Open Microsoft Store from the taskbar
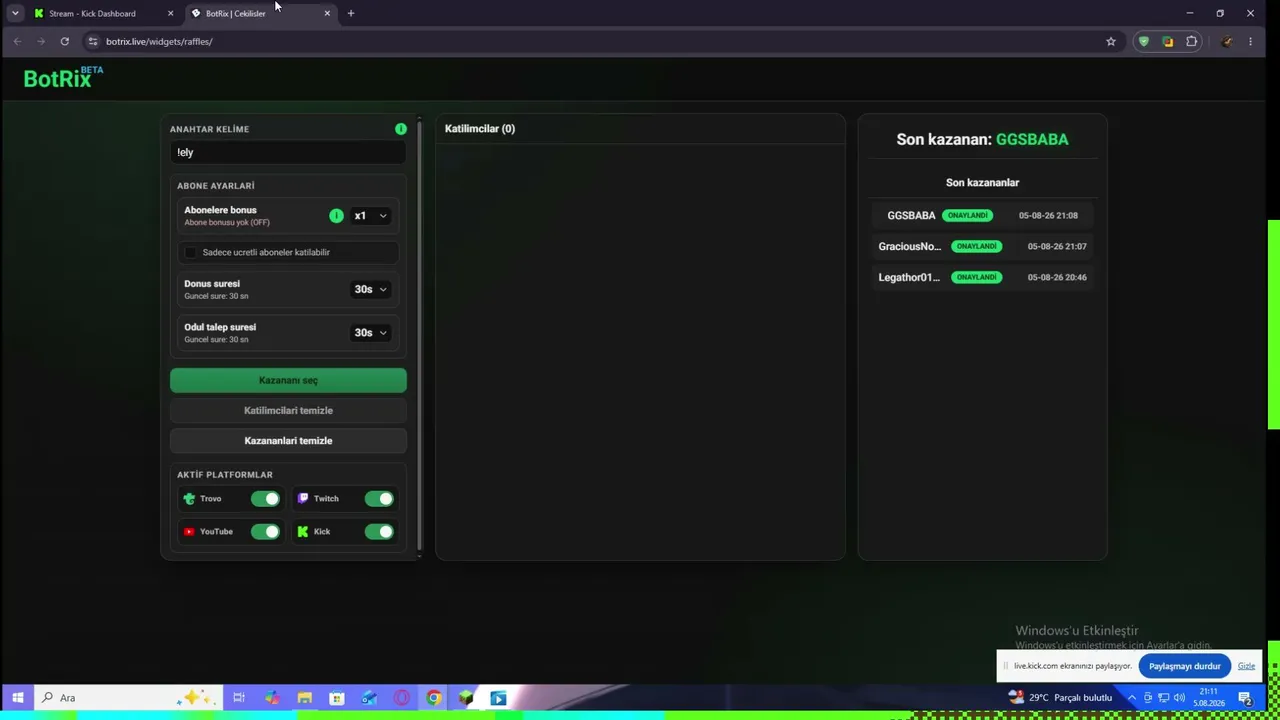This screenshot has width=1280, height=720. (x=337, y=698)
